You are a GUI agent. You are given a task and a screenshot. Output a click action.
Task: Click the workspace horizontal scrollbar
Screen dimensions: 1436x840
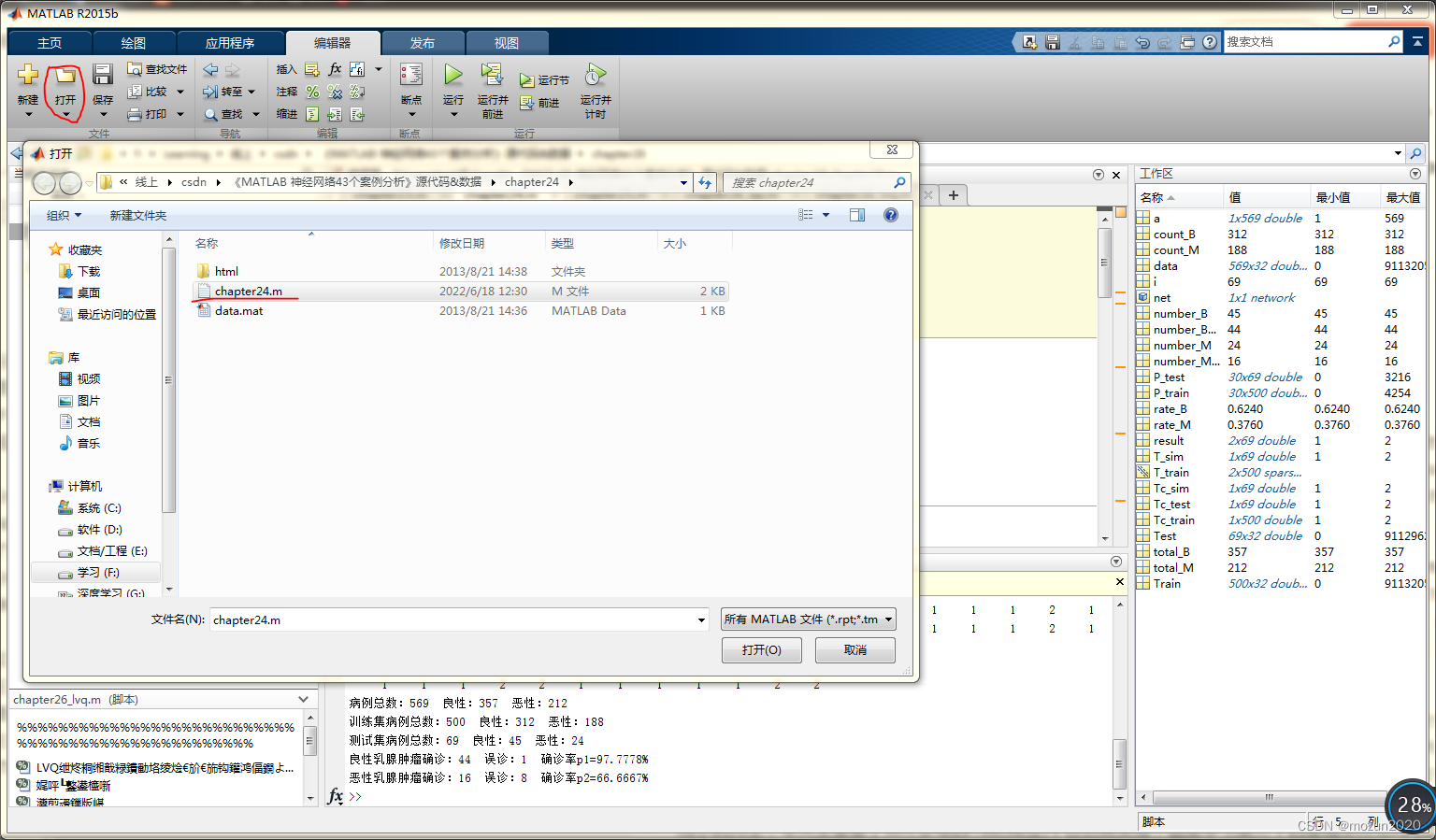[1269, 798]
